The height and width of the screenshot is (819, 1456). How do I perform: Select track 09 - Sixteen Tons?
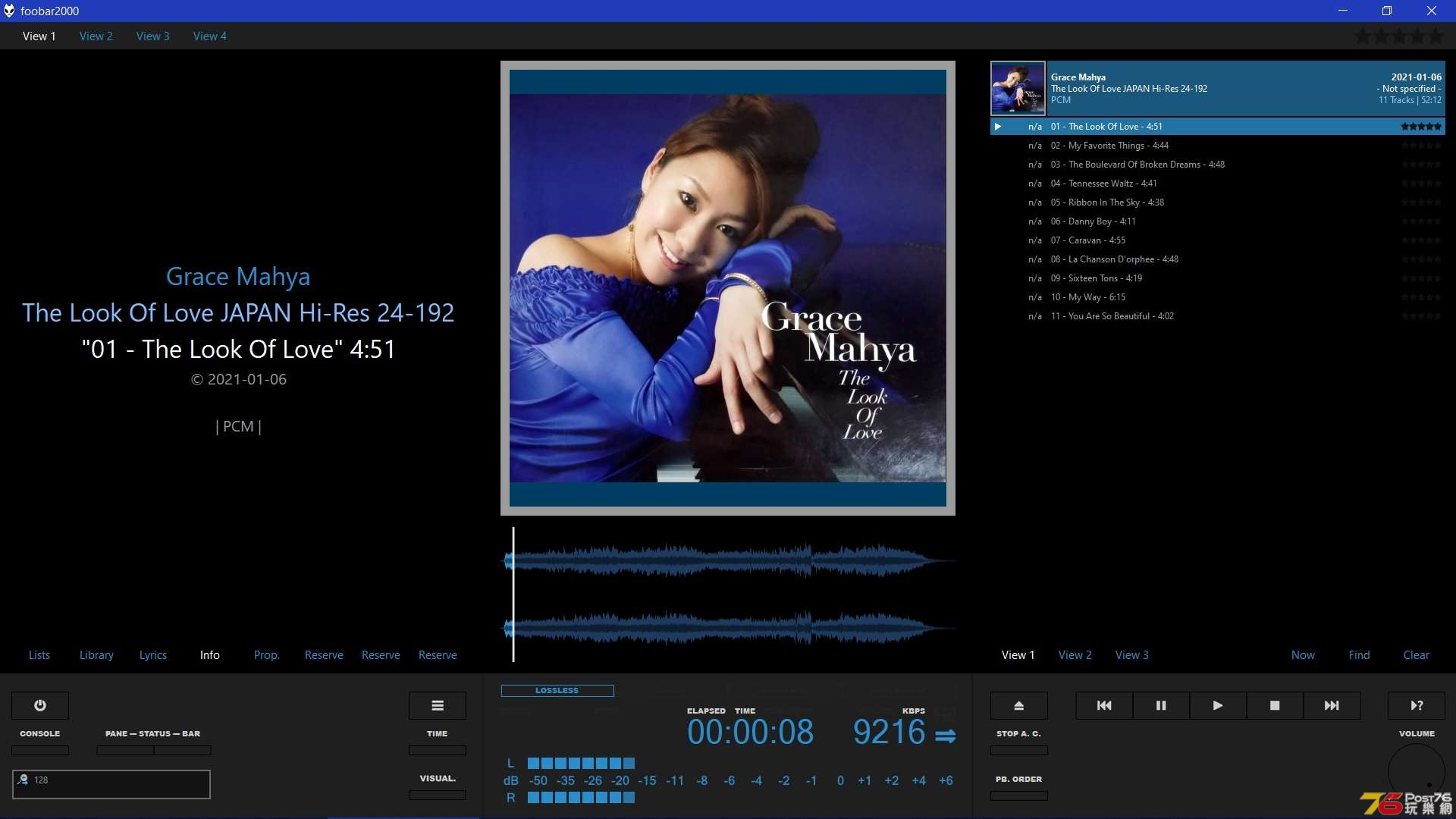click(1218, 278)
